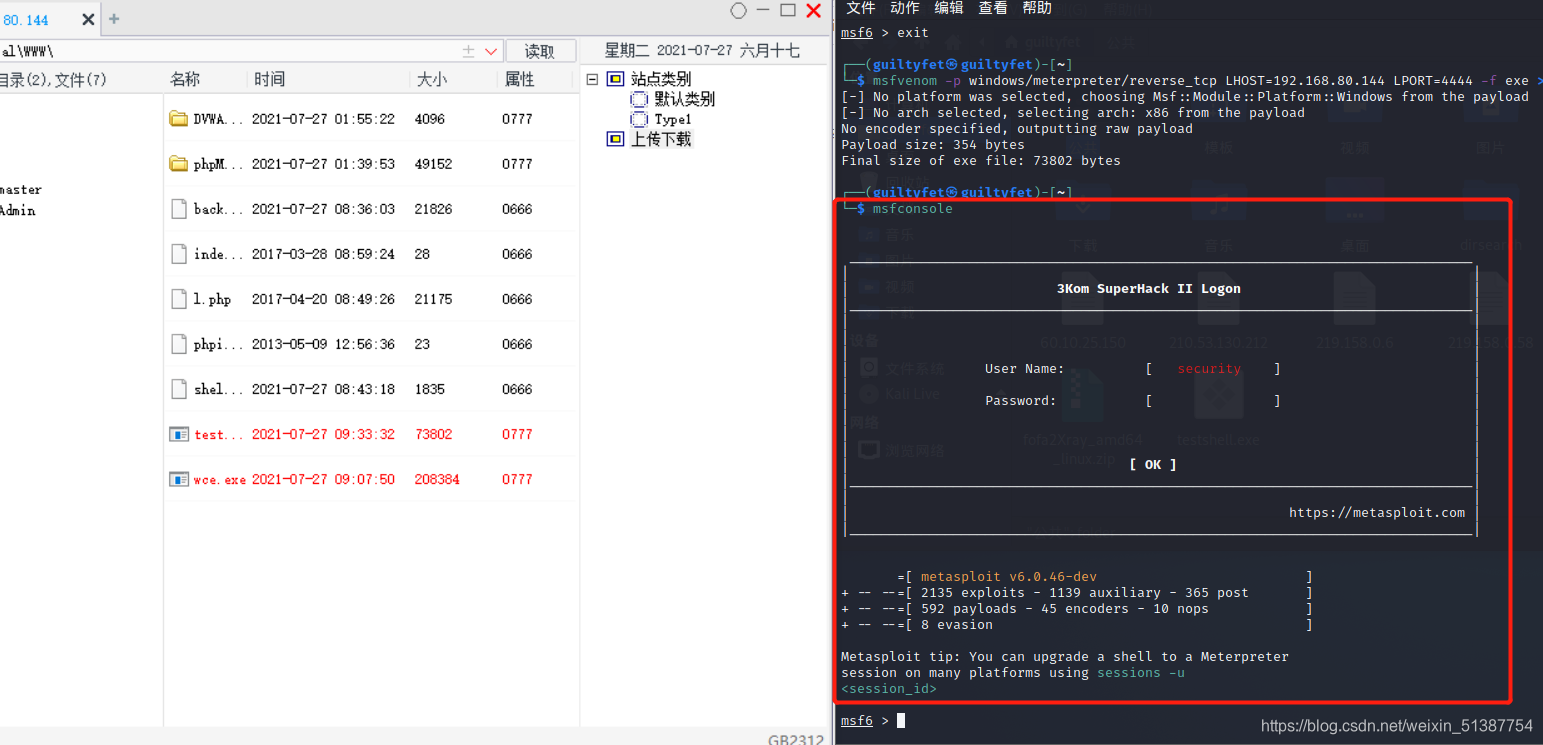Click timestamp 2021-07-27 09:33:32
Image resolution: width=1543 pixels, height=745 pixels.
323,434
